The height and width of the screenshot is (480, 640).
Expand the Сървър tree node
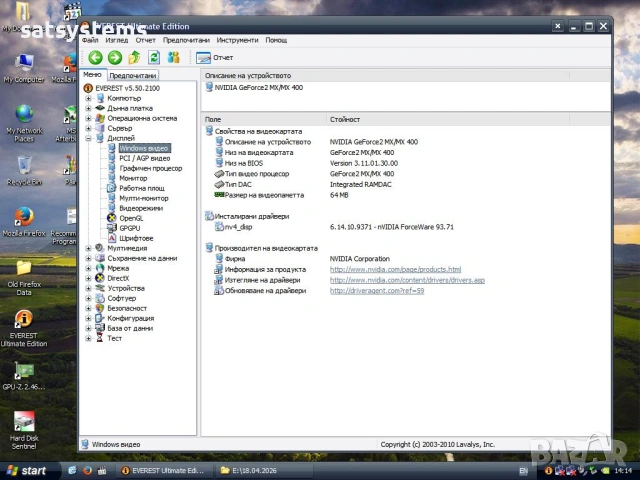tap(88, 128)
